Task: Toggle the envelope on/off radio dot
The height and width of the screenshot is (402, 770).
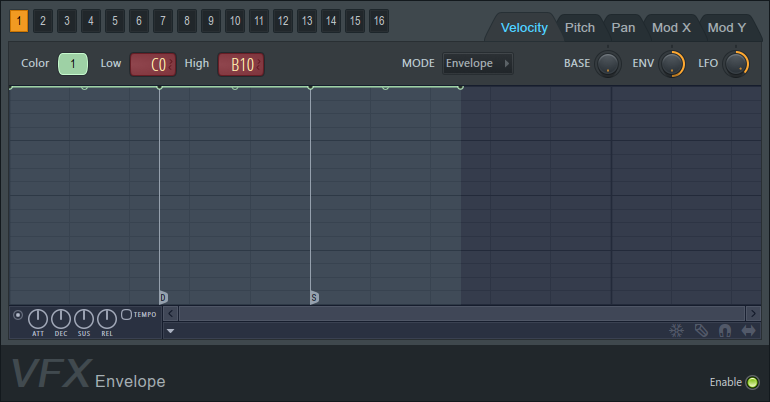Action: point(18,315)
